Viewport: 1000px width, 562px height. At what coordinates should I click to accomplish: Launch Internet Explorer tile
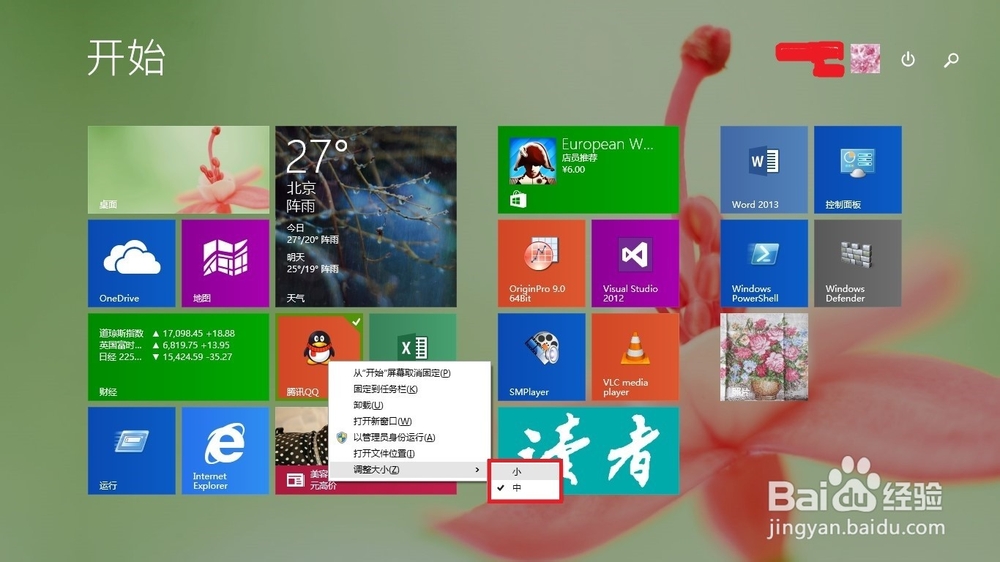point(225,451)
